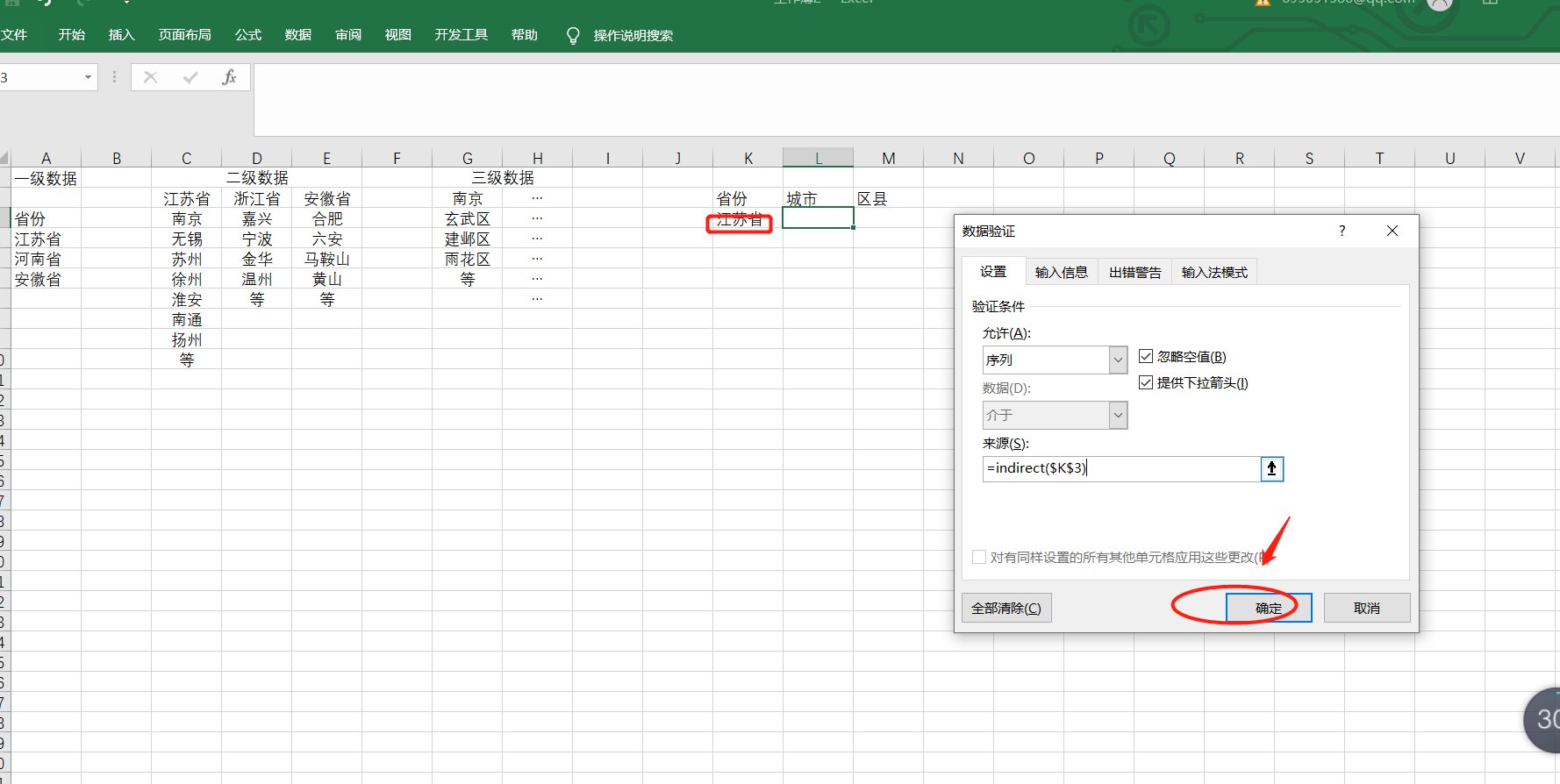
Task: Select the column L header
Action: coord(818,158)
